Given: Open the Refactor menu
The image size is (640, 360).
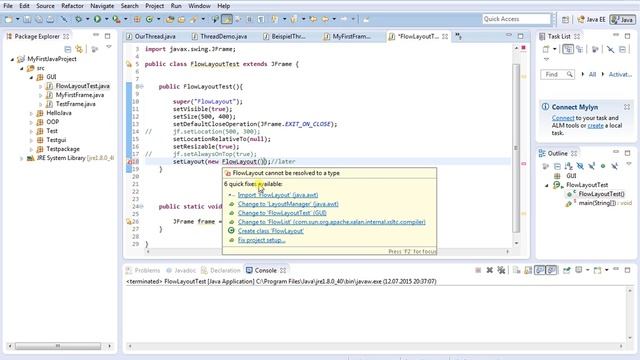Looking at the screenshot, I should (x=72, y=6).
